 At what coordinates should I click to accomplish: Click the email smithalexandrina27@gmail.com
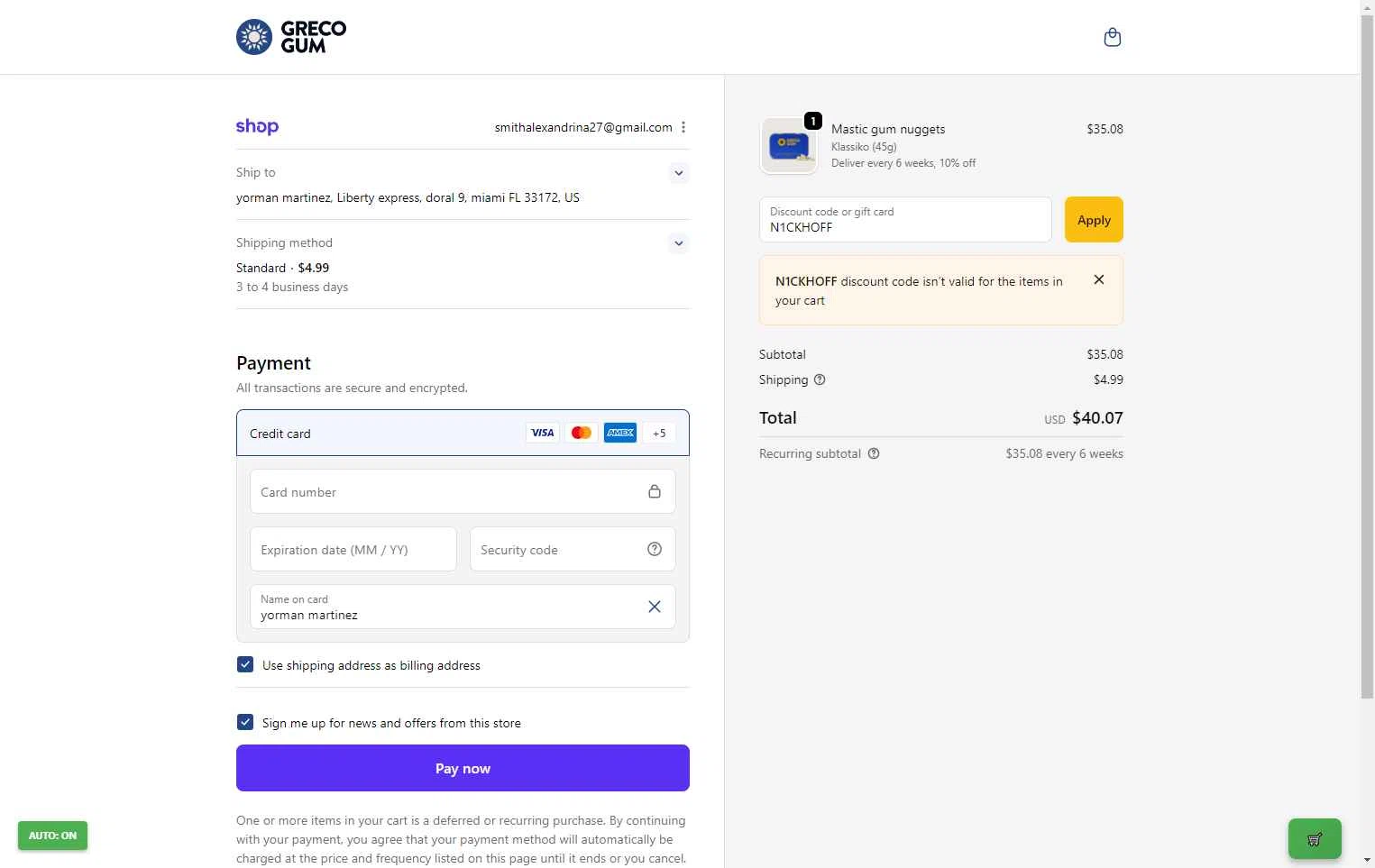tap(583, 127)
